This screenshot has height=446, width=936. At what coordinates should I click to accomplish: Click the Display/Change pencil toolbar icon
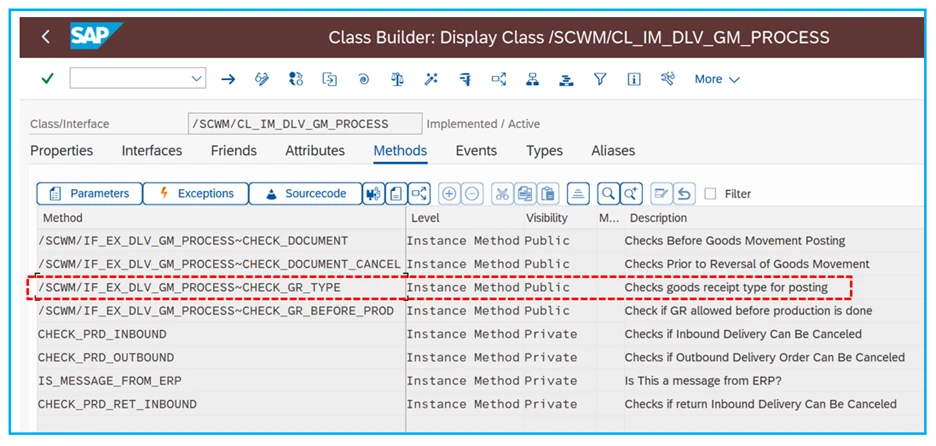(x=262, y=79)
